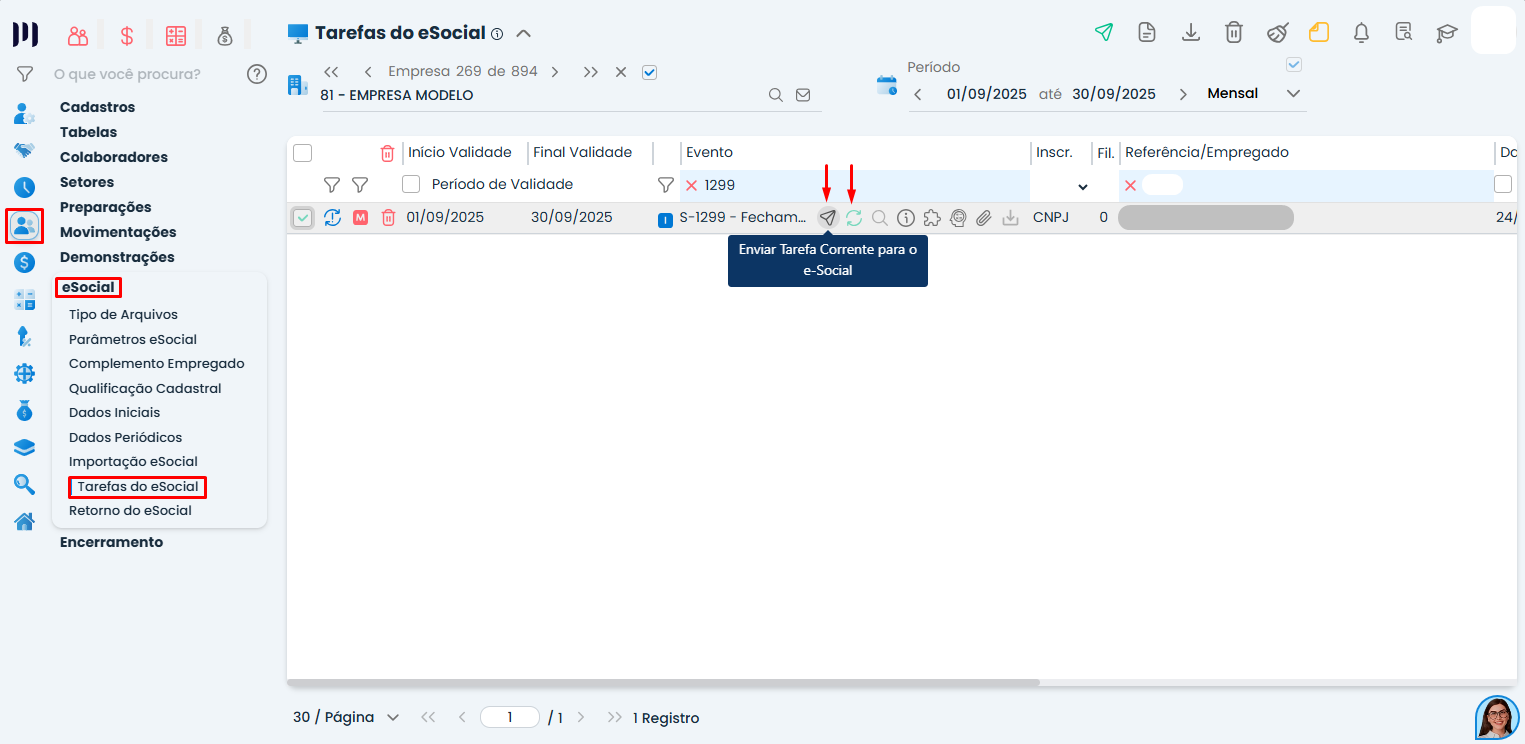Click the company navigator close X button
Viewport: 1525px width, 744px height.
[x=621, y=72]
